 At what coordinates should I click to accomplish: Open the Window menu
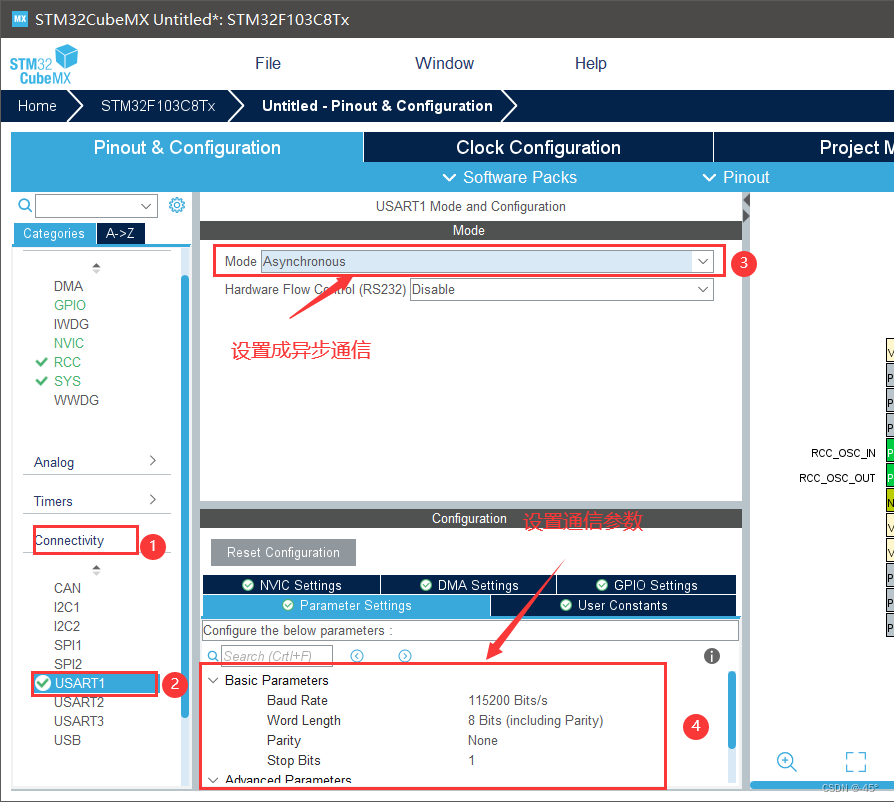[444, 63]
